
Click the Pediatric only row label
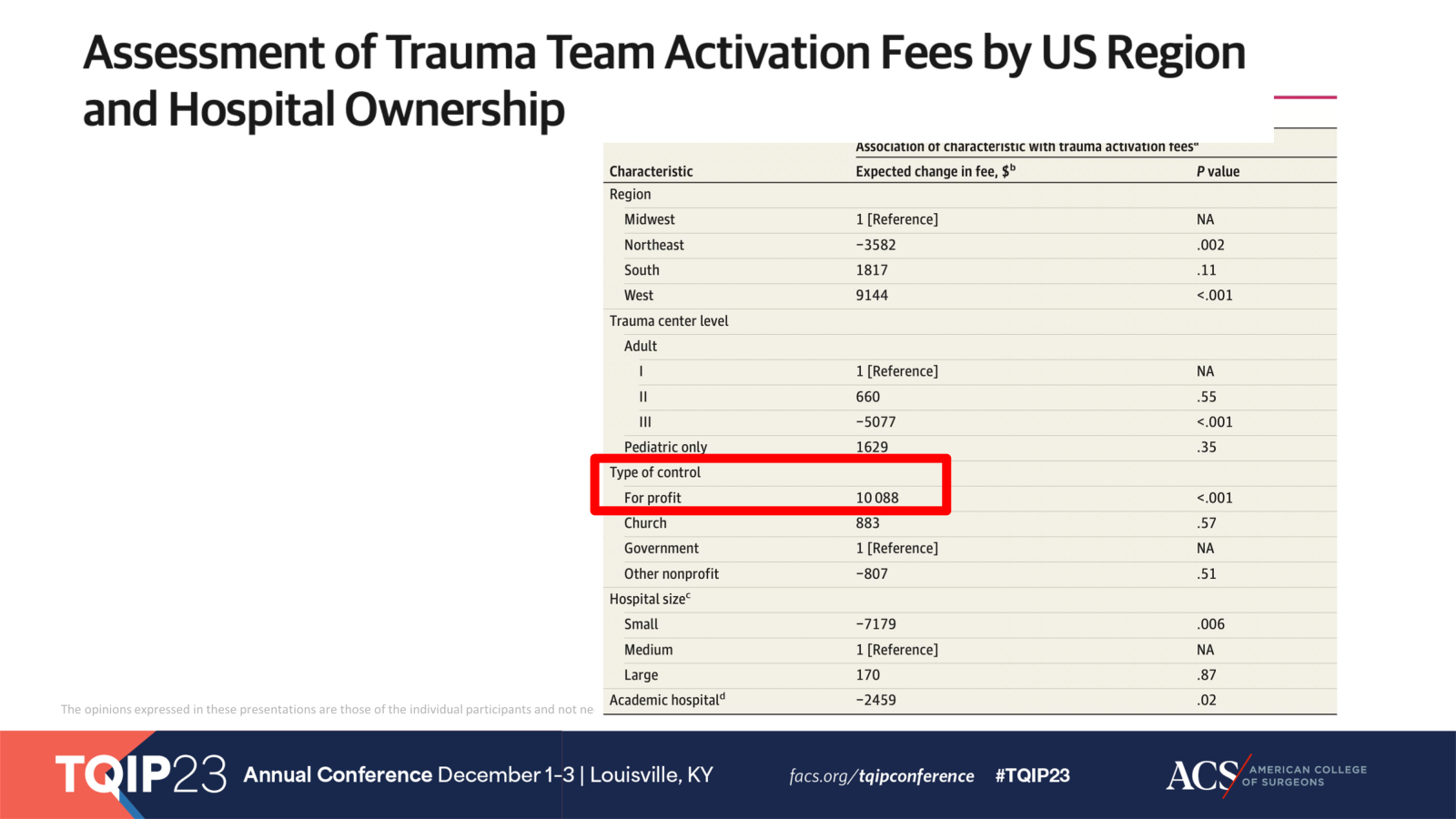point(665,447)
